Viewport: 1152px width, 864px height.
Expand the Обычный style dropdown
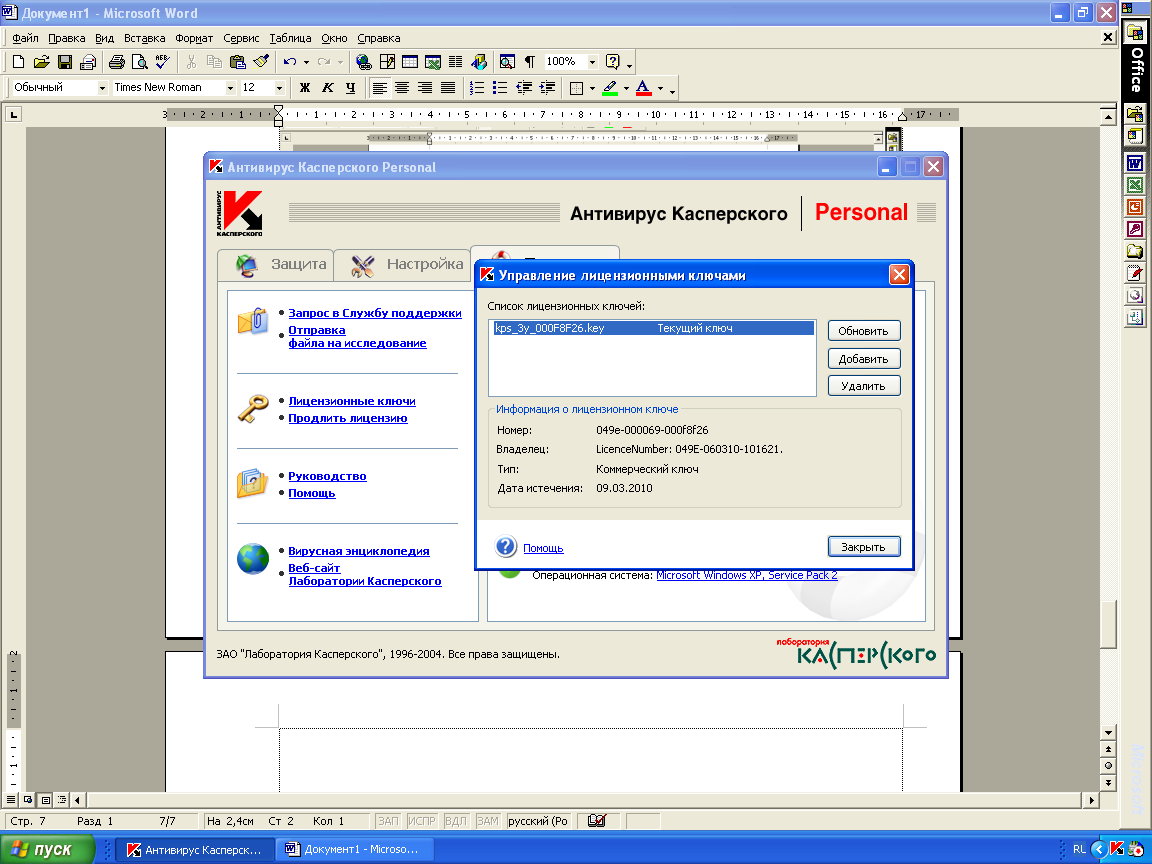tap(102, 88)
